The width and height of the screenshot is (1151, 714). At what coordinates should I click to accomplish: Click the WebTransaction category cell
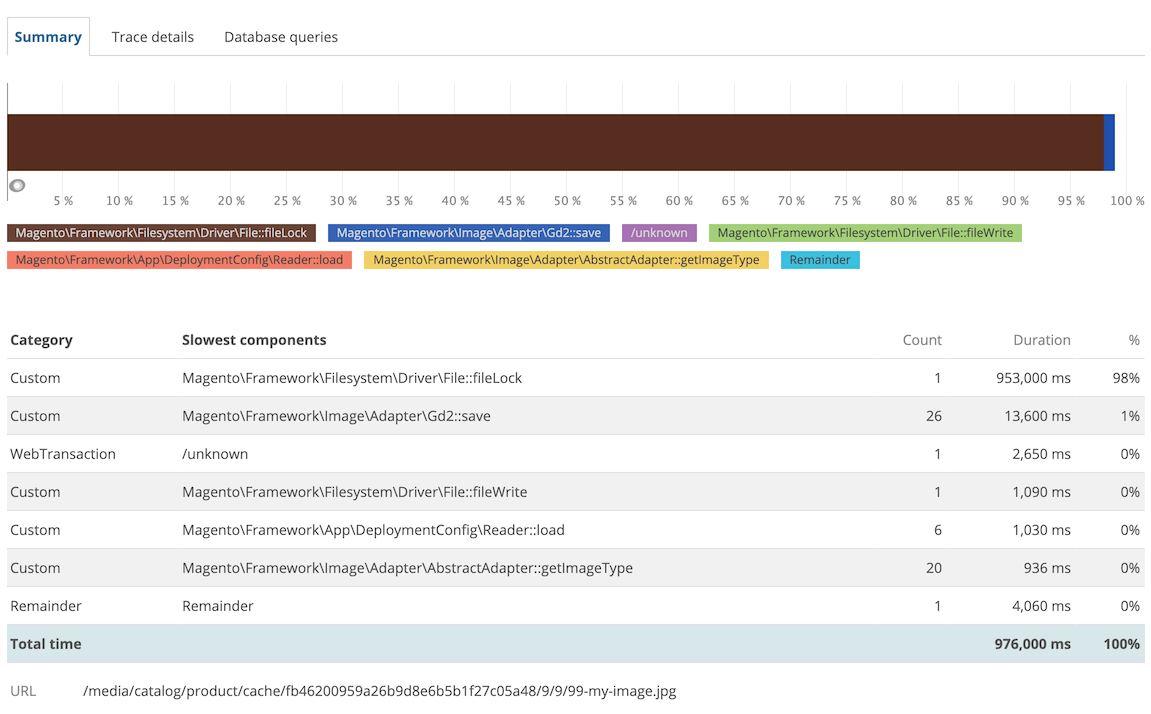[x=62, y=454]
